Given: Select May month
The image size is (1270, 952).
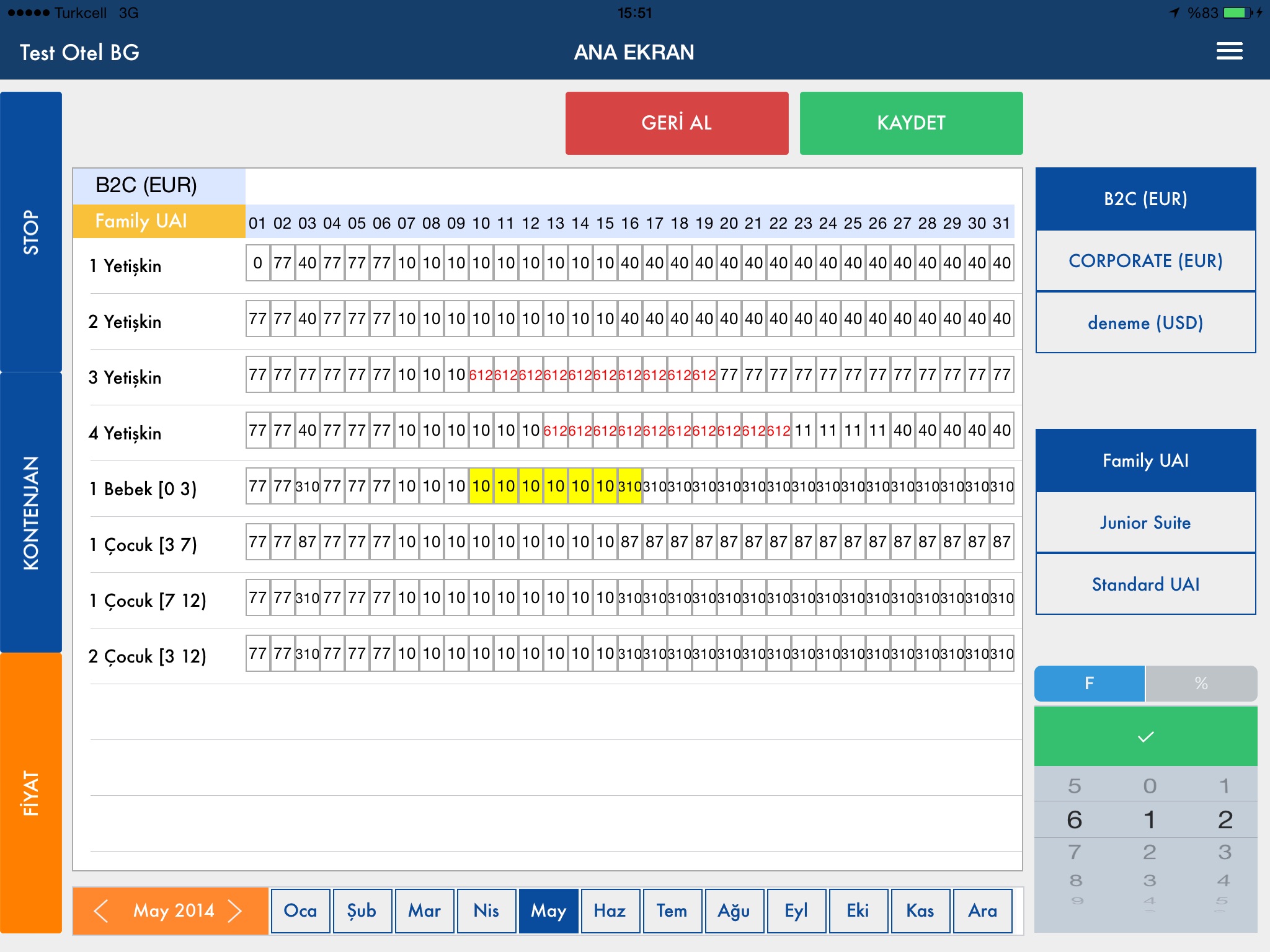Looking at the screenshot, I should tap(548, 910).
